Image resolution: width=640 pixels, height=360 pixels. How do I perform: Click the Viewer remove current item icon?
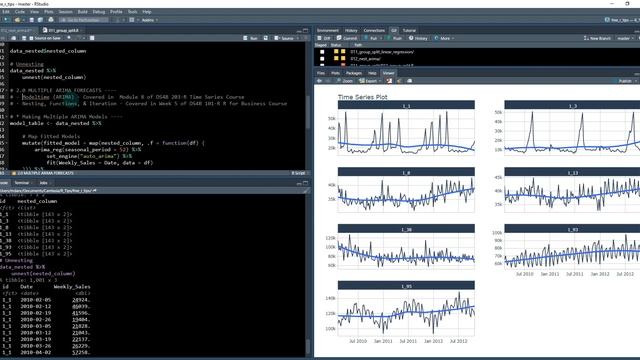click(389, 81)
